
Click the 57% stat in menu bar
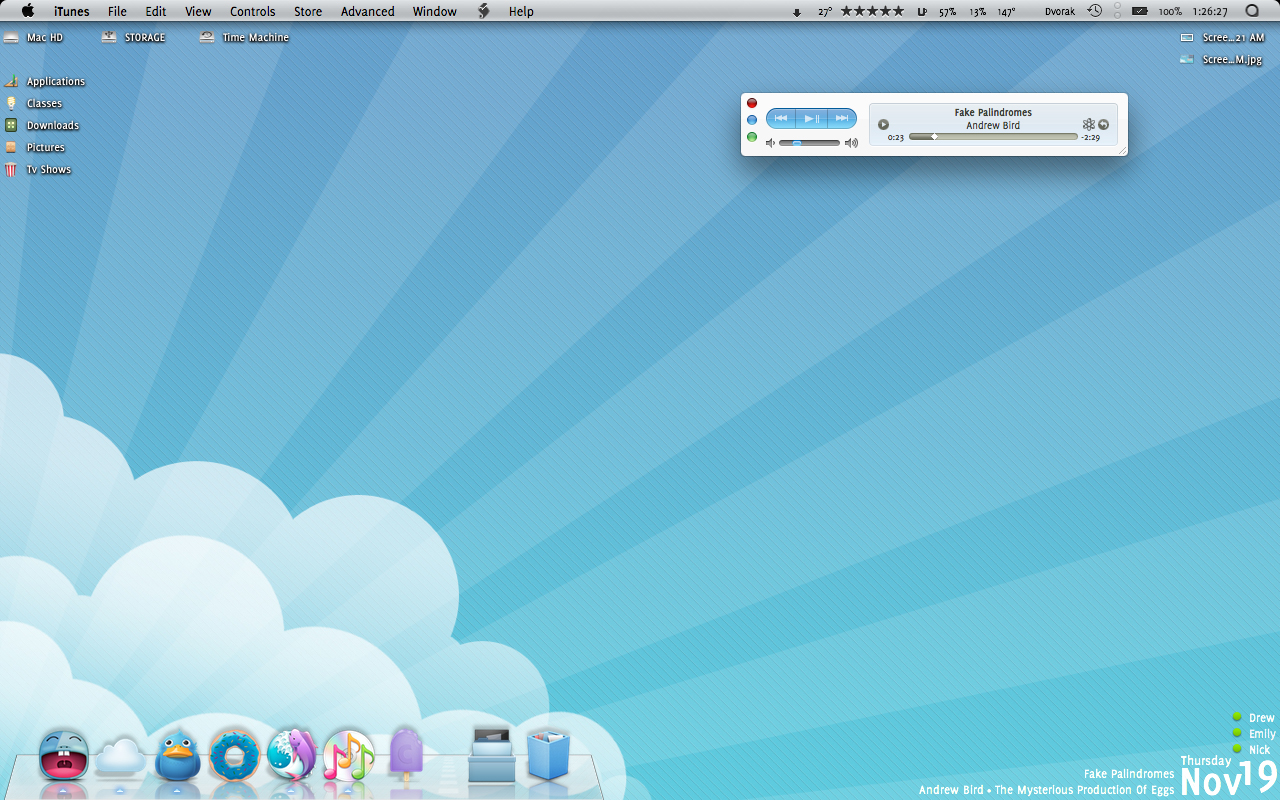pyautogui.click(x=947, y=12)
